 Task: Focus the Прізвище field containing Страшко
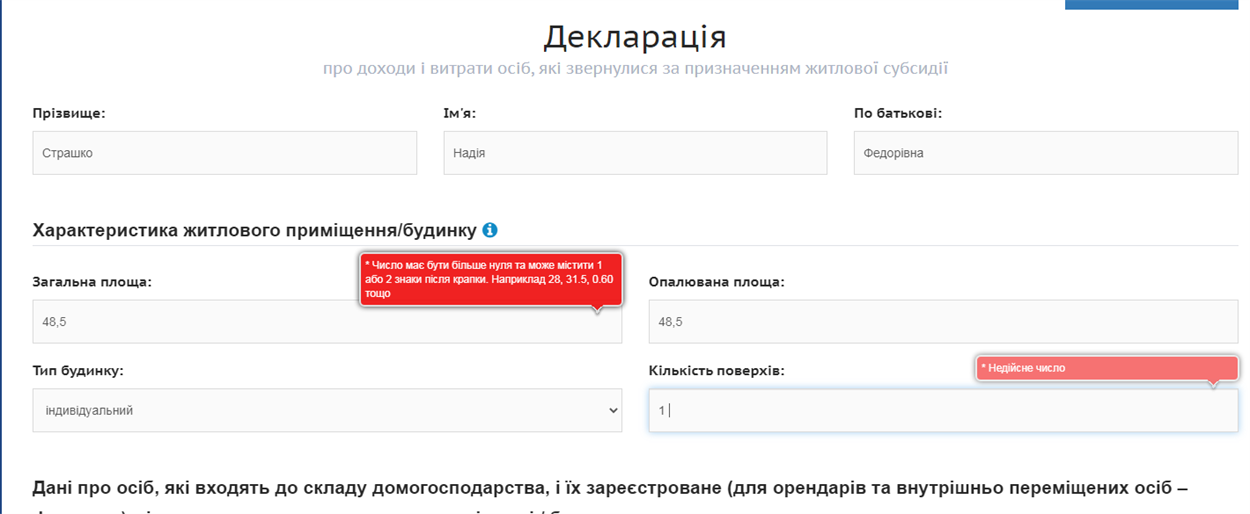pyautogui.click(x=225, y=153)
